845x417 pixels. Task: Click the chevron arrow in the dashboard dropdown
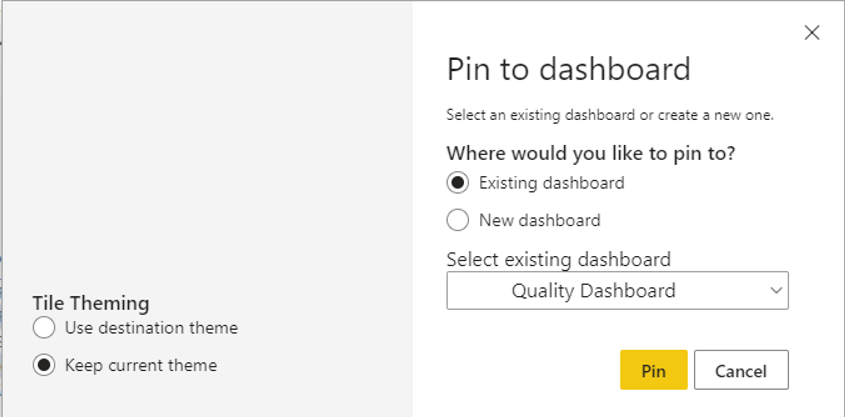776,290
